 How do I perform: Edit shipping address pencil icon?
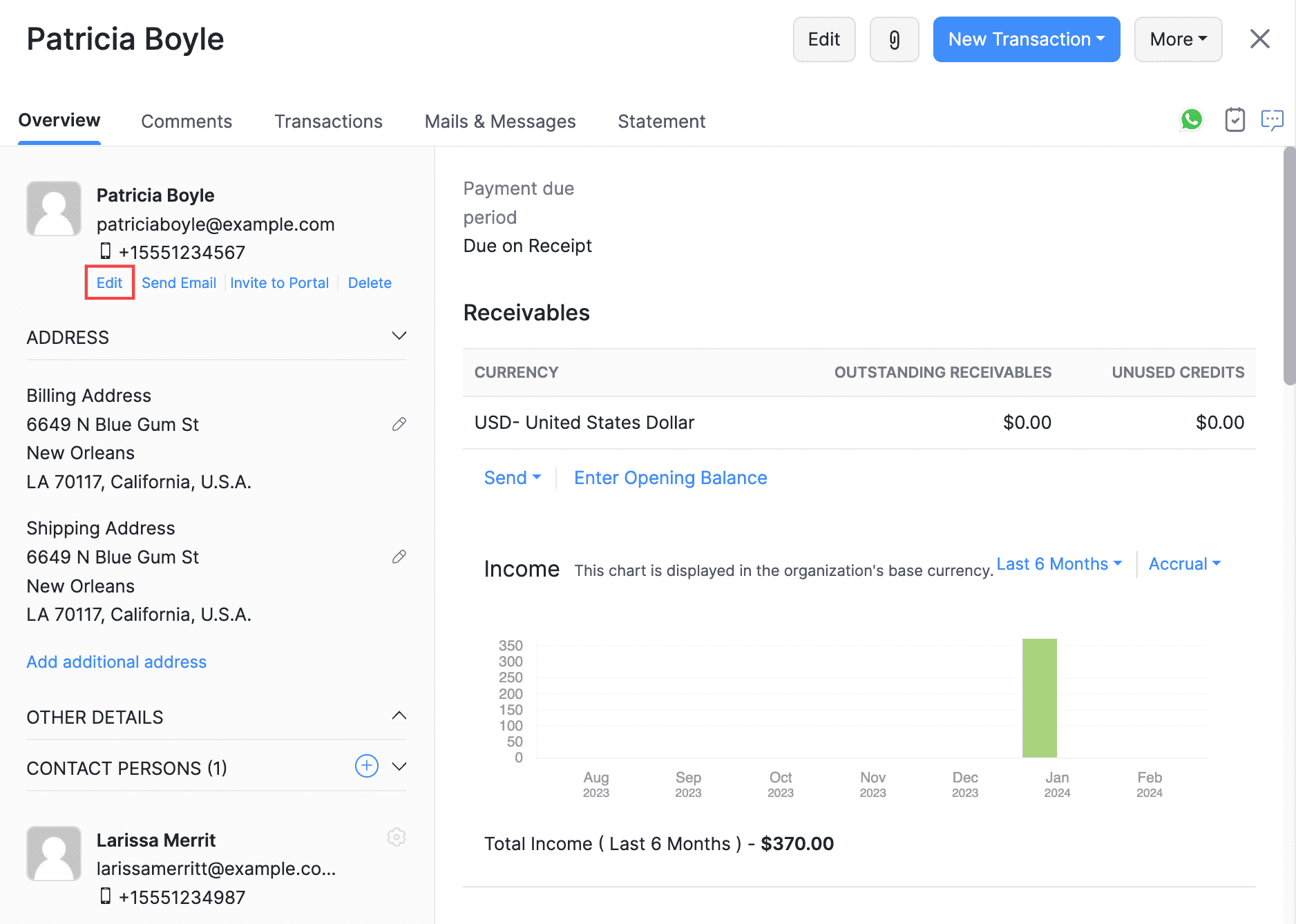[x=399, y=557]
